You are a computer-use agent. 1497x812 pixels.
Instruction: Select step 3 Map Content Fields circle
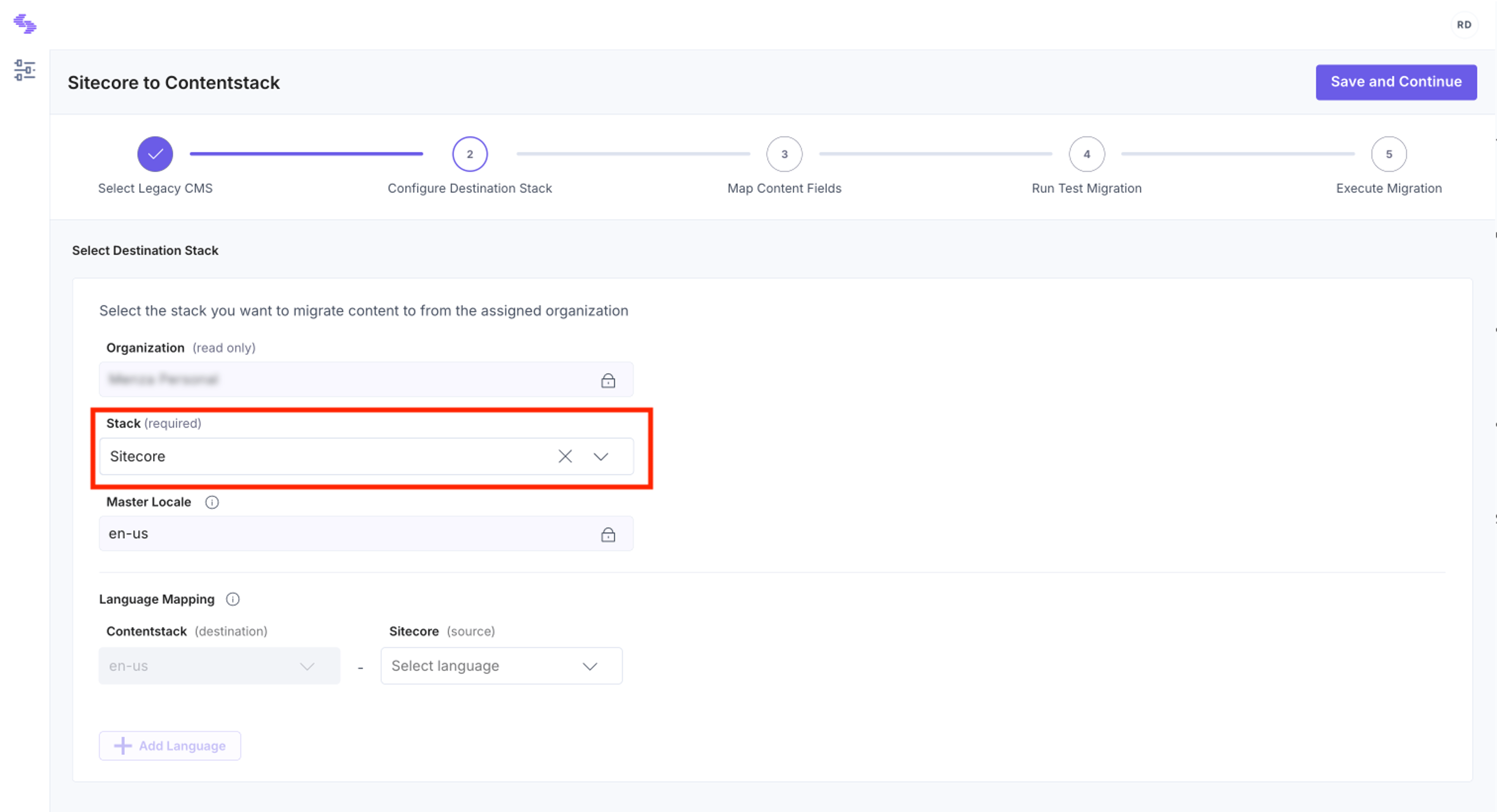click(784, 154)
